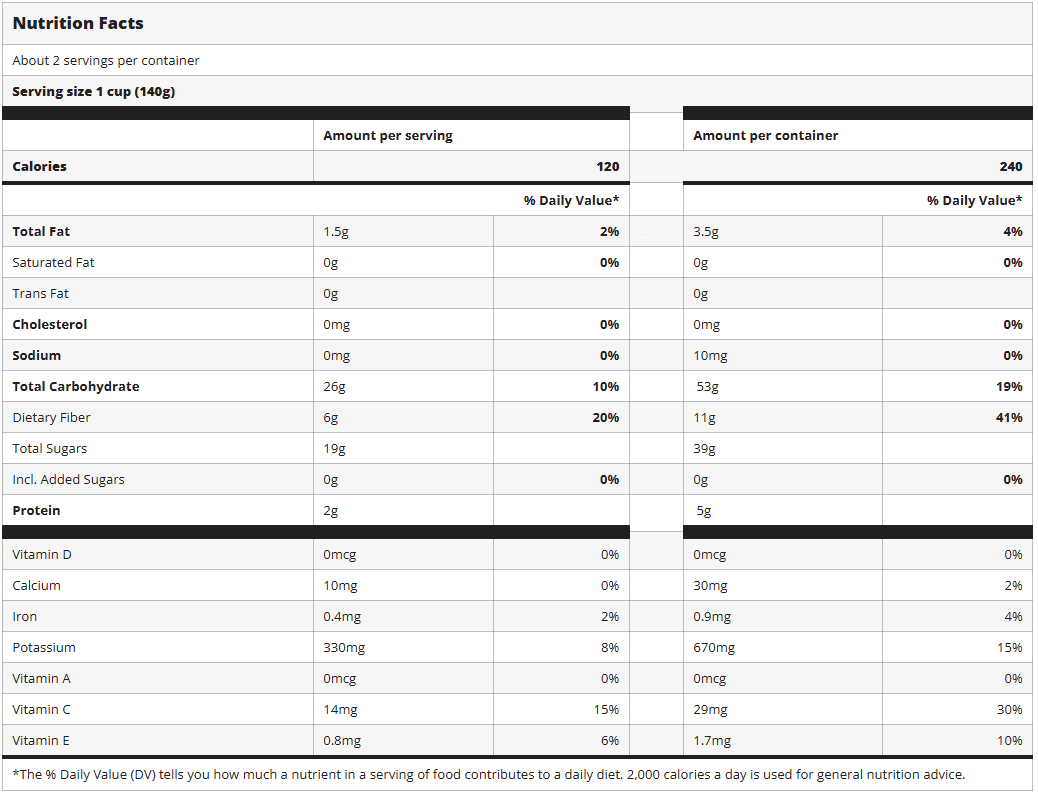Click the Nutrition Facts heading
Image resolution: width=1038 pixels, height=798 pixels.
[78, 23]
